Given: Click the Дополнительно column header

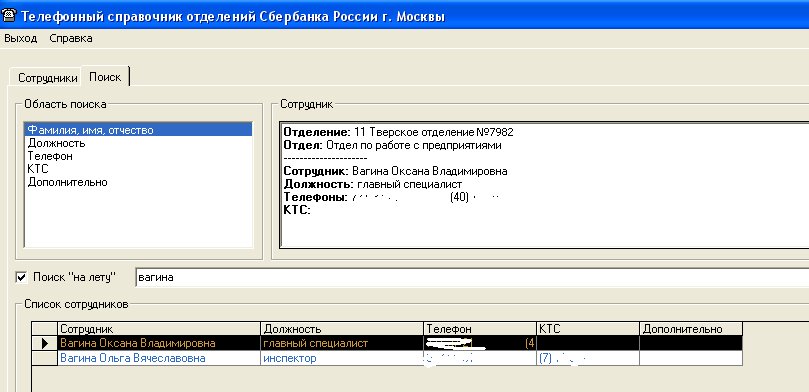Looking at the screenshot, I should pyautogui.click(x=691, y=329).
